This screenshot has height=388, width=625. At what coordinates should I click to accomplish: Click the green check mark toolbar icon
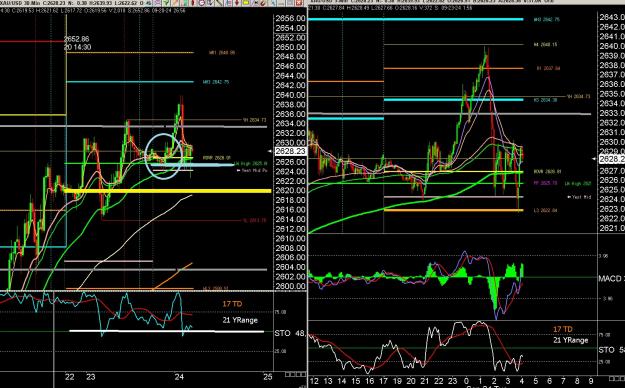coord(166,2)
